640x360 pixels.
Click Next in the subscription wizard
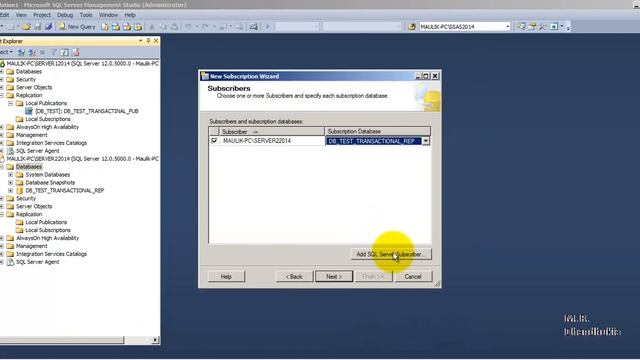333,277
